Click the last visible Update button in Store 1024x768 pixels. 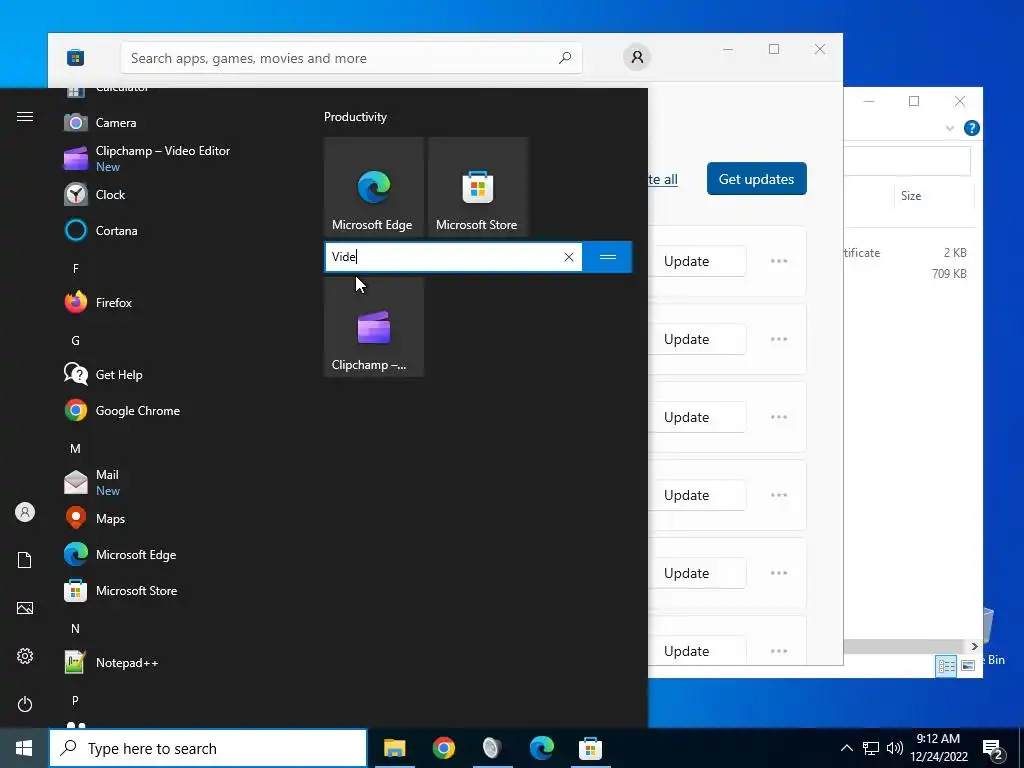click(698, 651)
